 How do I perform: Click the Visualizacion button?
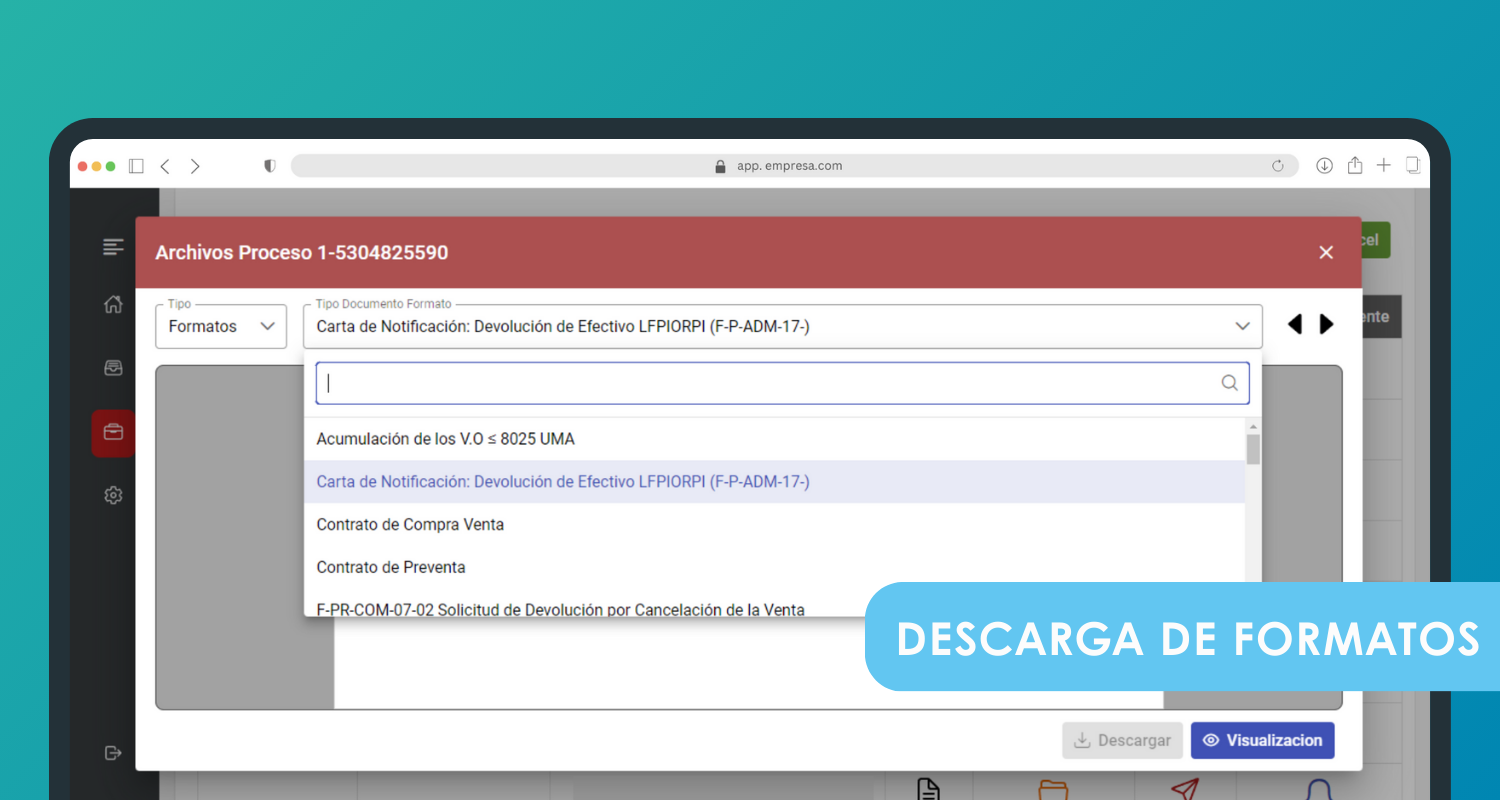point(1262,741)
